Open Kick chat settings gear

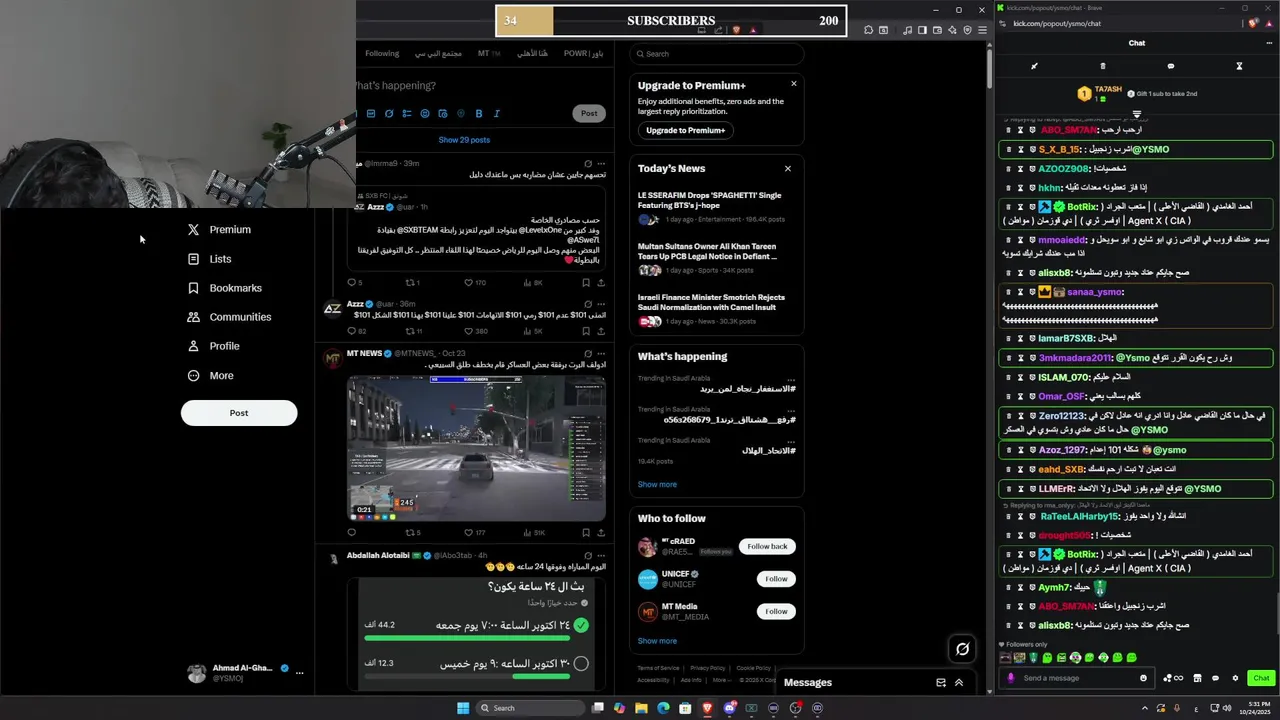(x=1235, y=678)
